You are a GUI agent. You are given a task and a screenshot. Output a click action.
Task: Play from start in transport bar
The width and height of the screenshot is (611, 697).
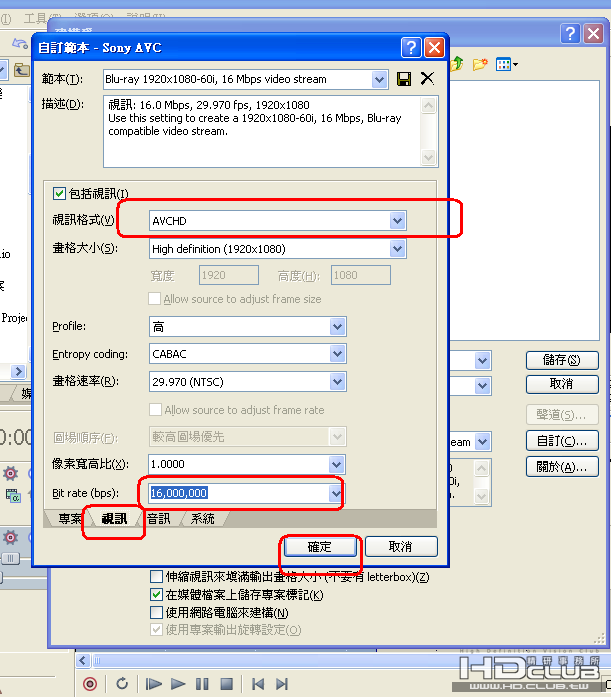(153, 684)
